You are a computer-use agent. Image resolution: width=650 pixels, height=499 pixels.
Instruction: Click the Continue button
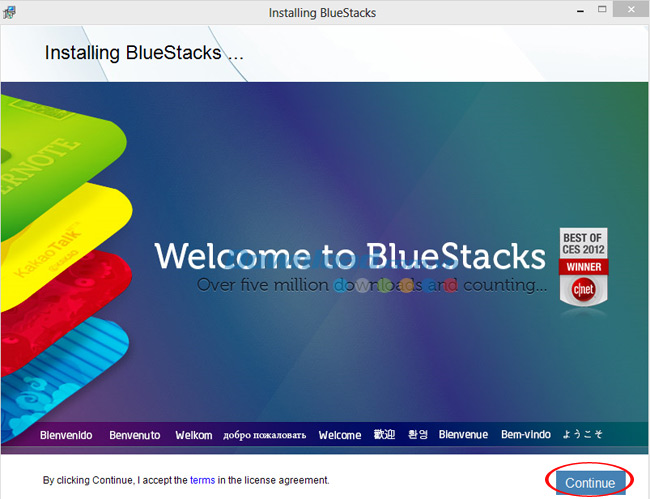[x=590, y=482]
